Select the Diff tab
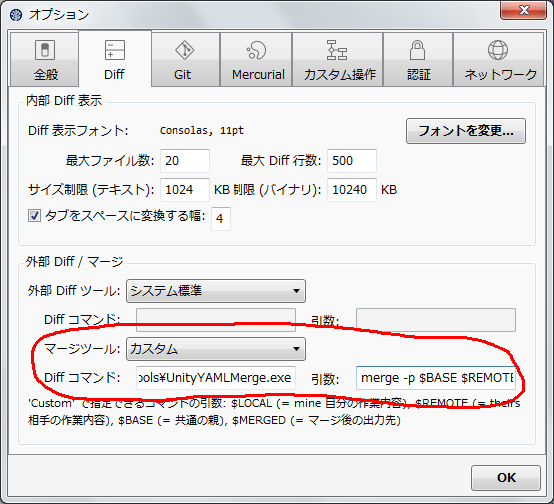This screenshot has width=554, height=504. pyautogui.click(x=115, y=59)
